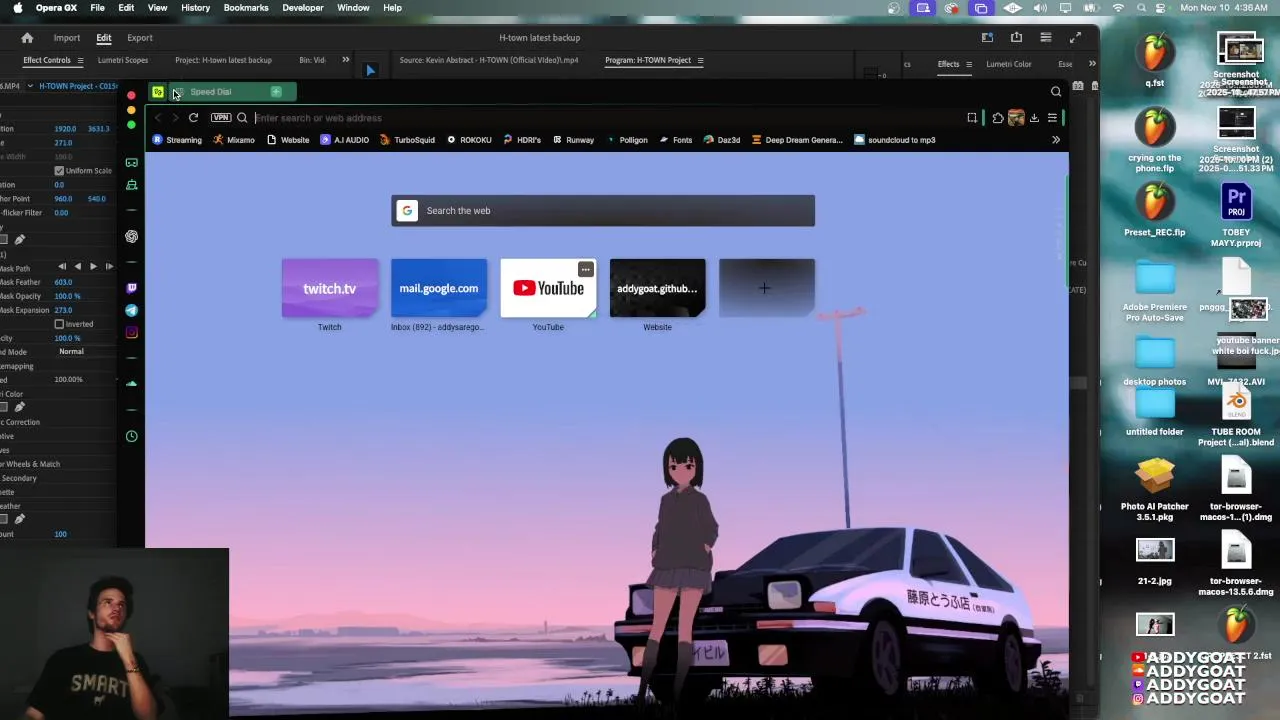Open Instagram from the Opera sidebar
1280x720 pixels.
(x=131, y=332)
